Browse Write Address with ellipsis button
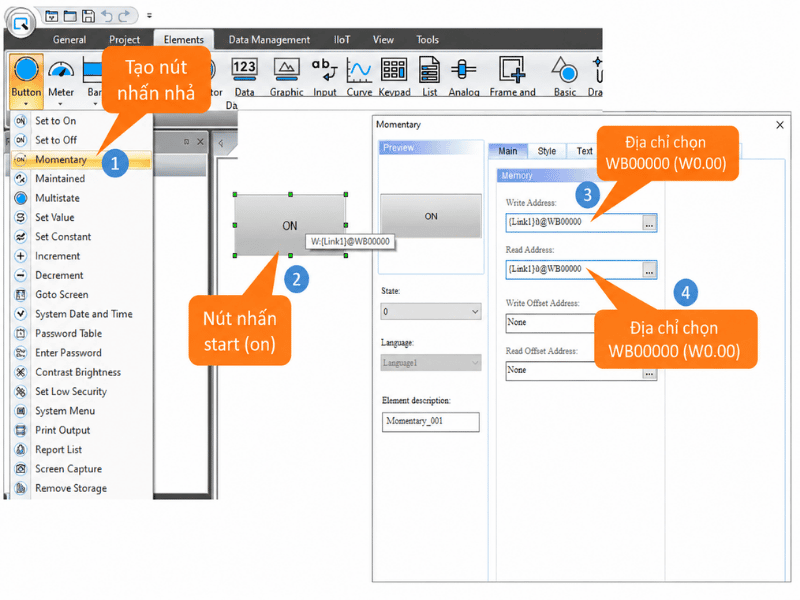The width and height of the screenshot is (800, 600). (648, 223)
